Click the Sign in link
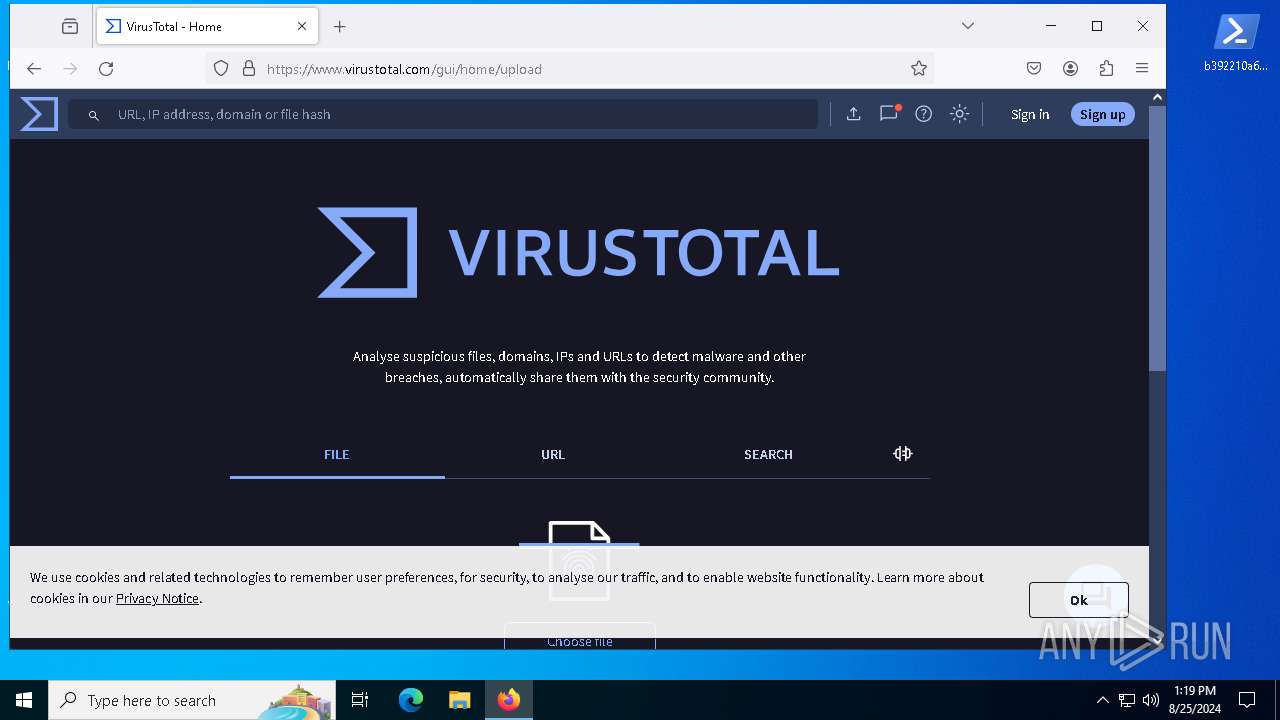1280x720 pixels. (x=1030, y=114)
